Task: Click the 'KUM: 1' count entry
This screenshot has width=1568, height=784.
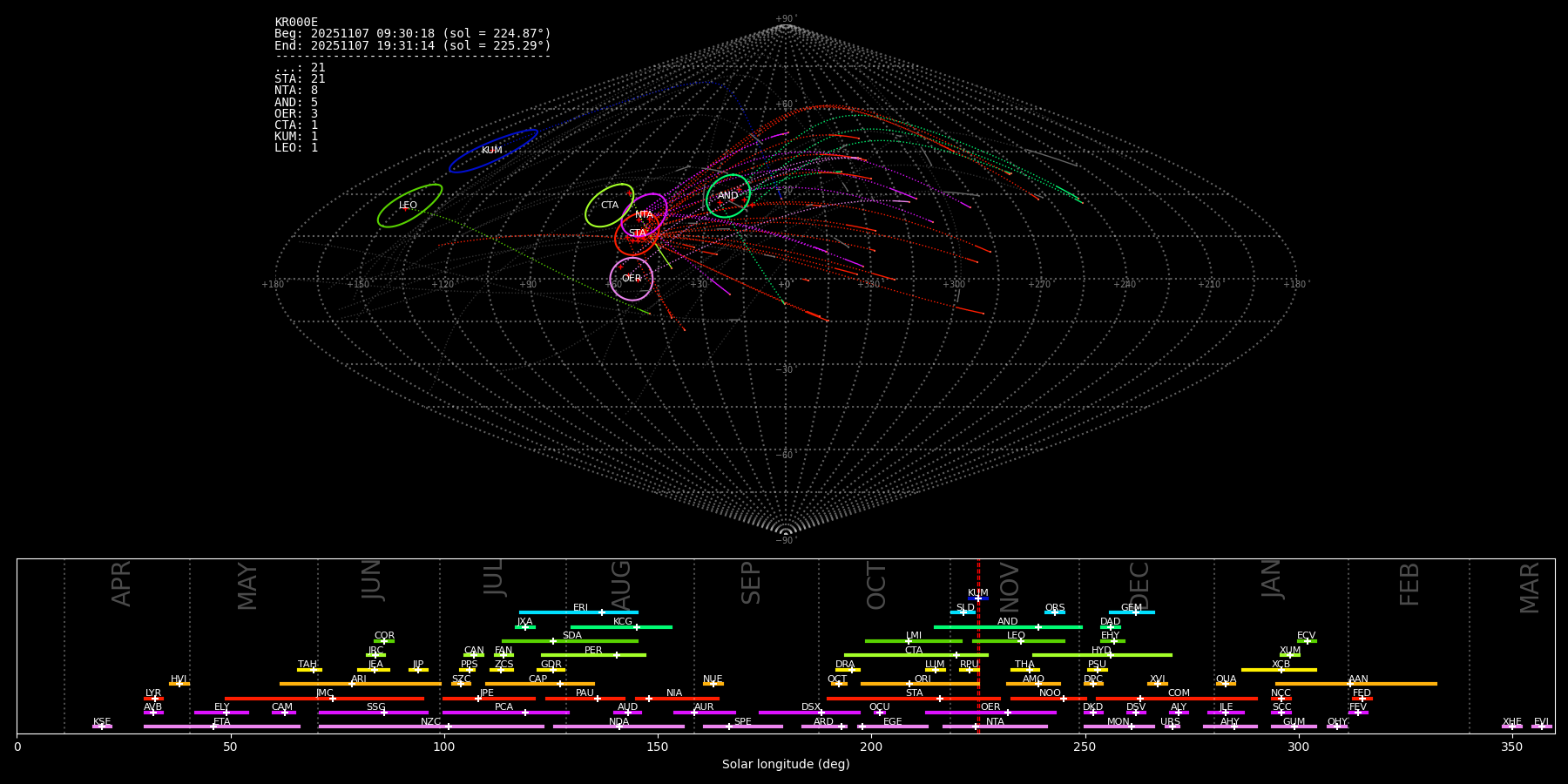Action: (296, 137)
